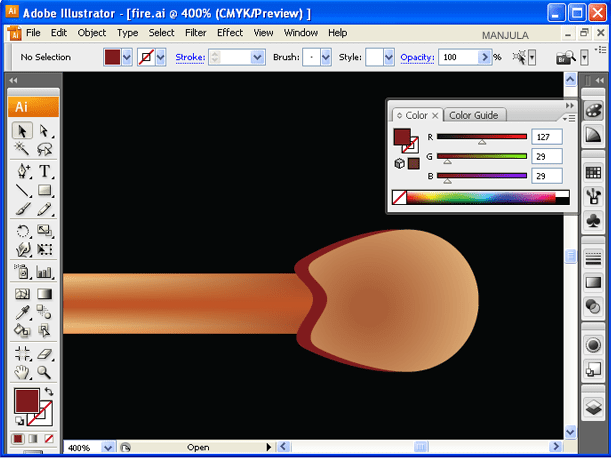Select the Pen tool
The width and height of the screenshot is (611, 459).
click(22, 171)
